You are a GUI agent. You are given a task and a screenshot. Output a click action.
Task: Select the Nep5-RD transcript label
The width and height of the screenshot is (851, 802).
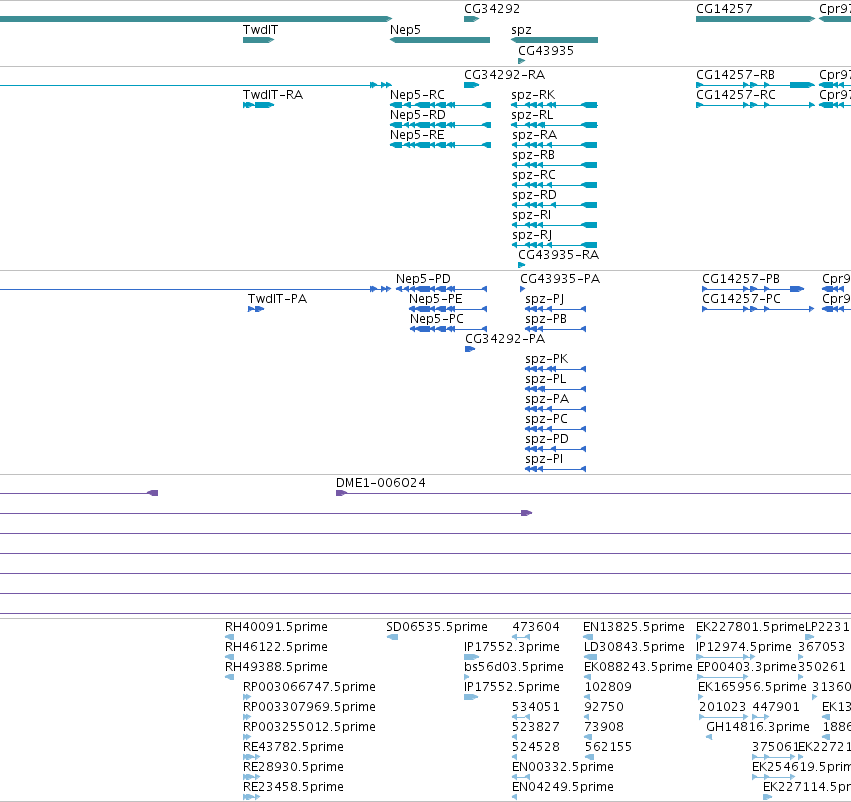coord(417,115)
